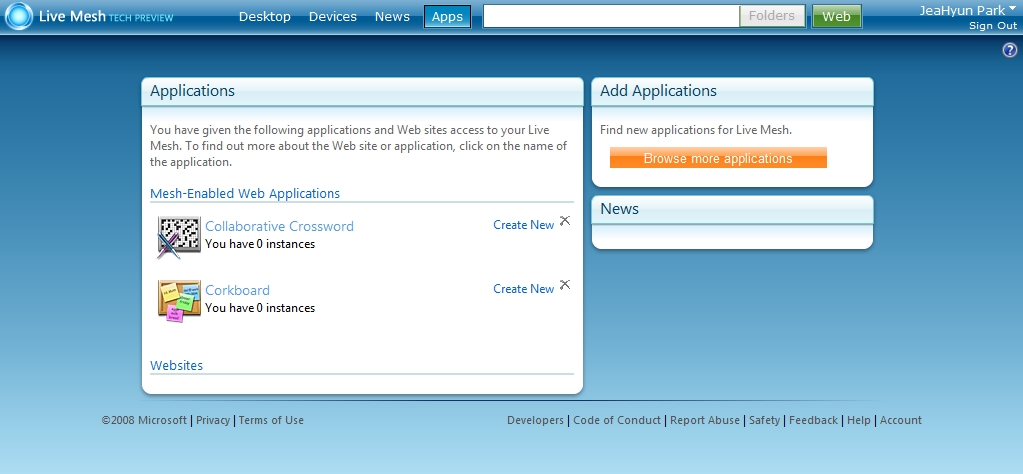Expand the JeaHyun Park user dropdown arrow
Screen dimensions: 1023x474
pyautogui.click(x=1012, y=10)
